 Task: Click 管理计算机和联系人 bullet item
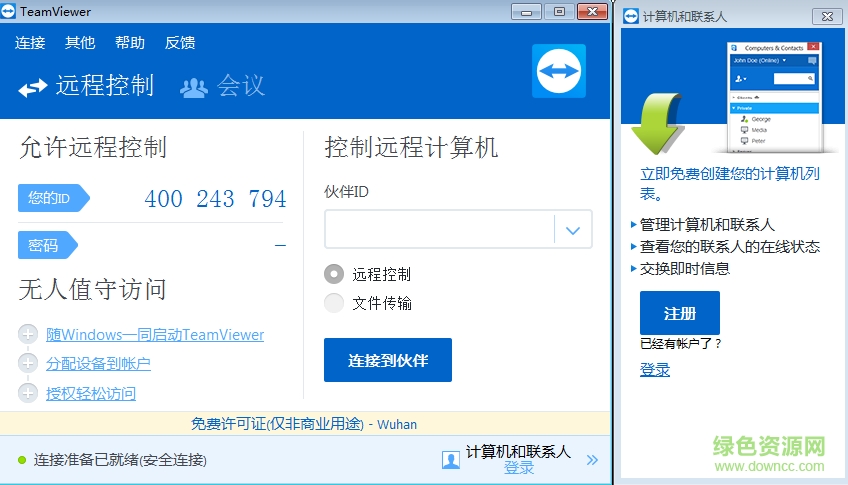click(x=707, y=224)
